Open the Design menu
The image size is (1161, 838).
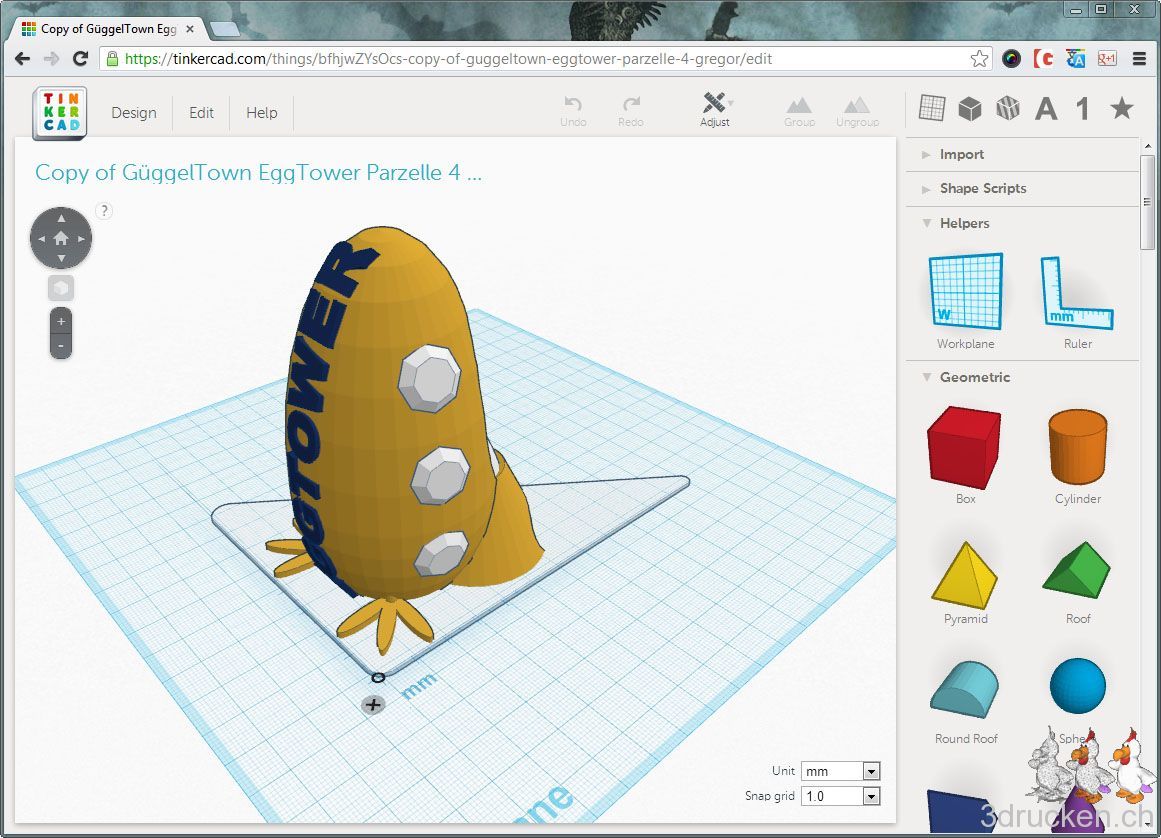(x=134, y=113)
